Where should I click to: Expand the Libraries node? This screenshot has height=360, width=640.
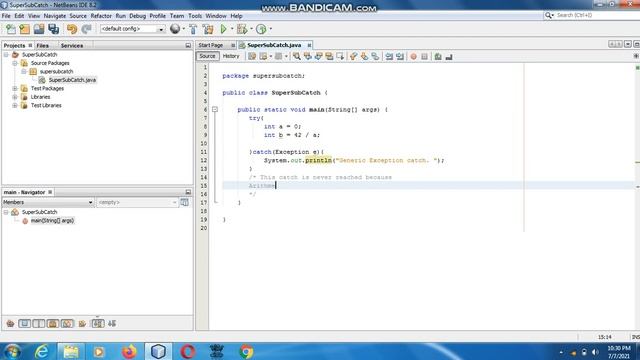[x=15, y=97]
